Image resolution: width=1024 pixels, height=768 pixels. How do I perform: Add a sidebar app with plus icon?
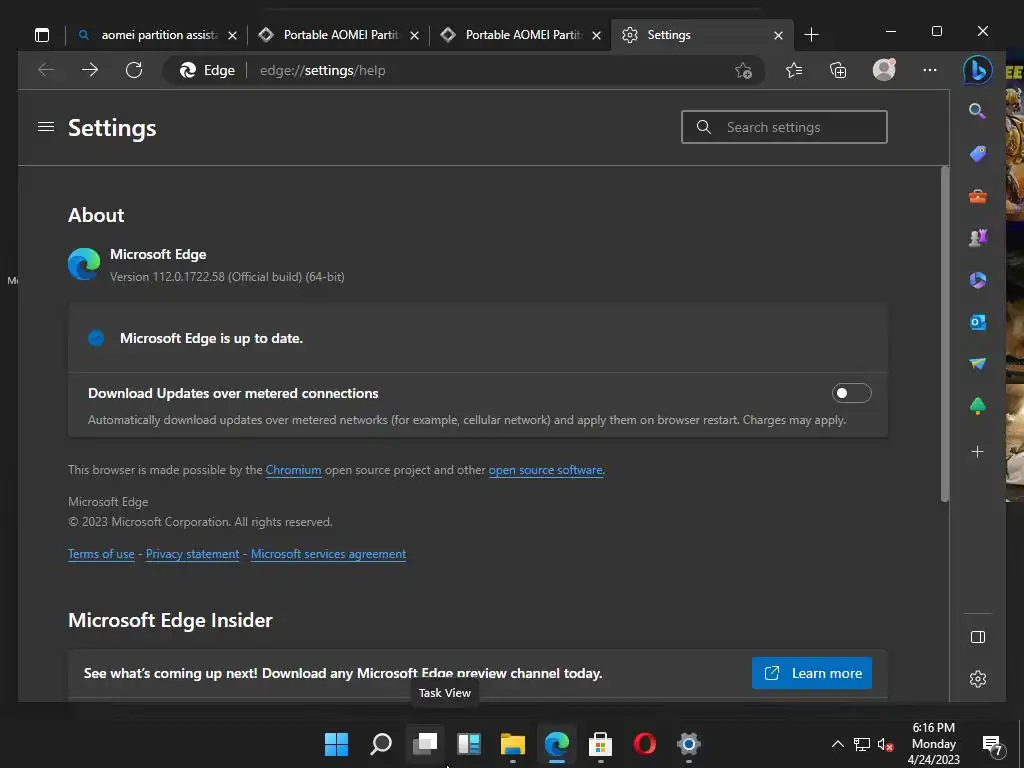pos(978,451)
